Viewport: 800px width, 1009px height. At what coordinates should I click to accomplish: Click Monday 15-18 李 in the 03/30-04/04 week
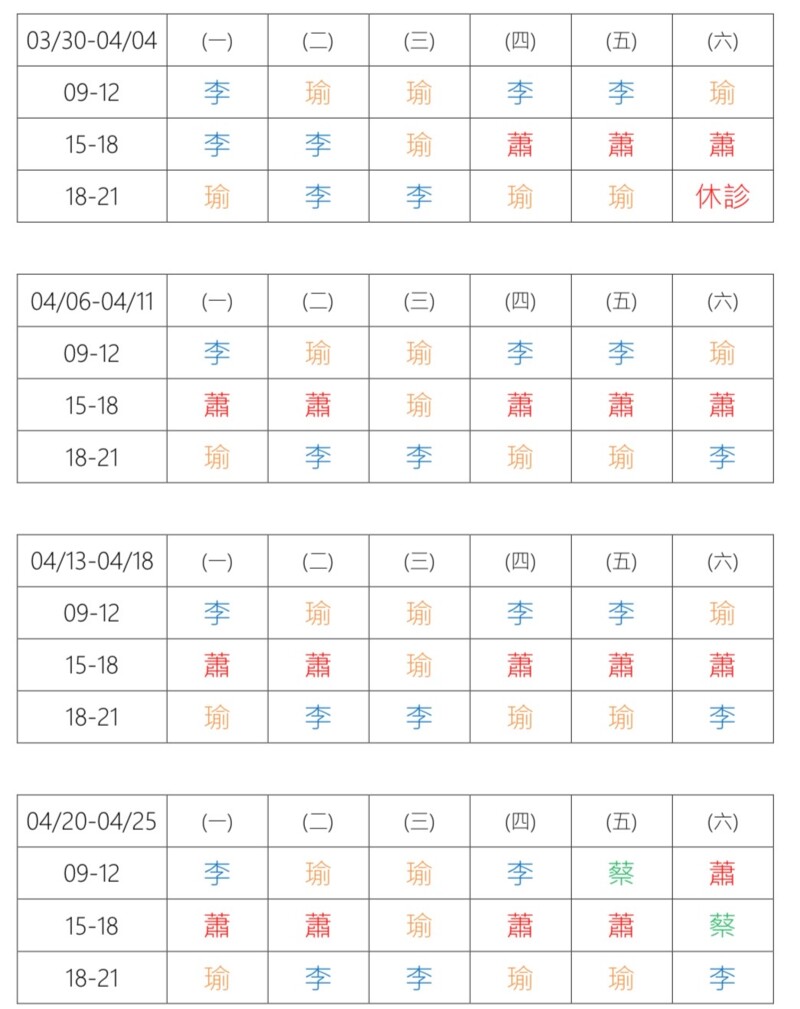pos(217,145)
